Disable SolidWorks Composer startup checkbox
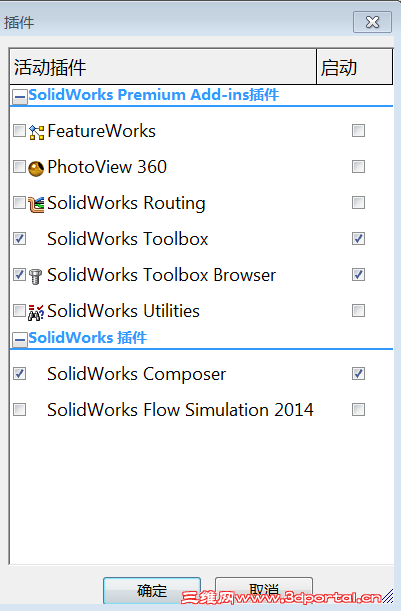Screen dimensions: 401x611 [x=358, y=374]
